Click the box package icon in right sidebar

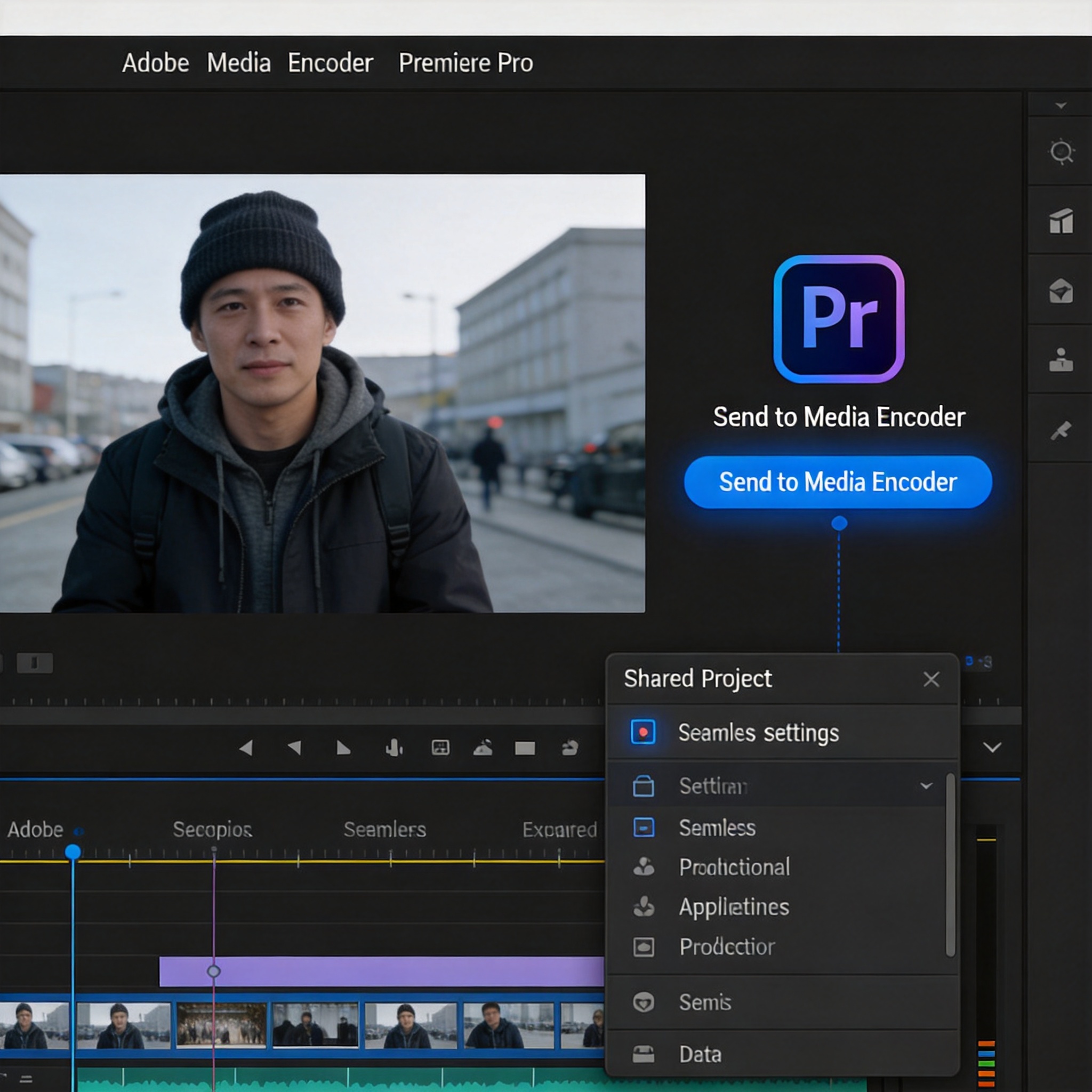(1061, 291)
